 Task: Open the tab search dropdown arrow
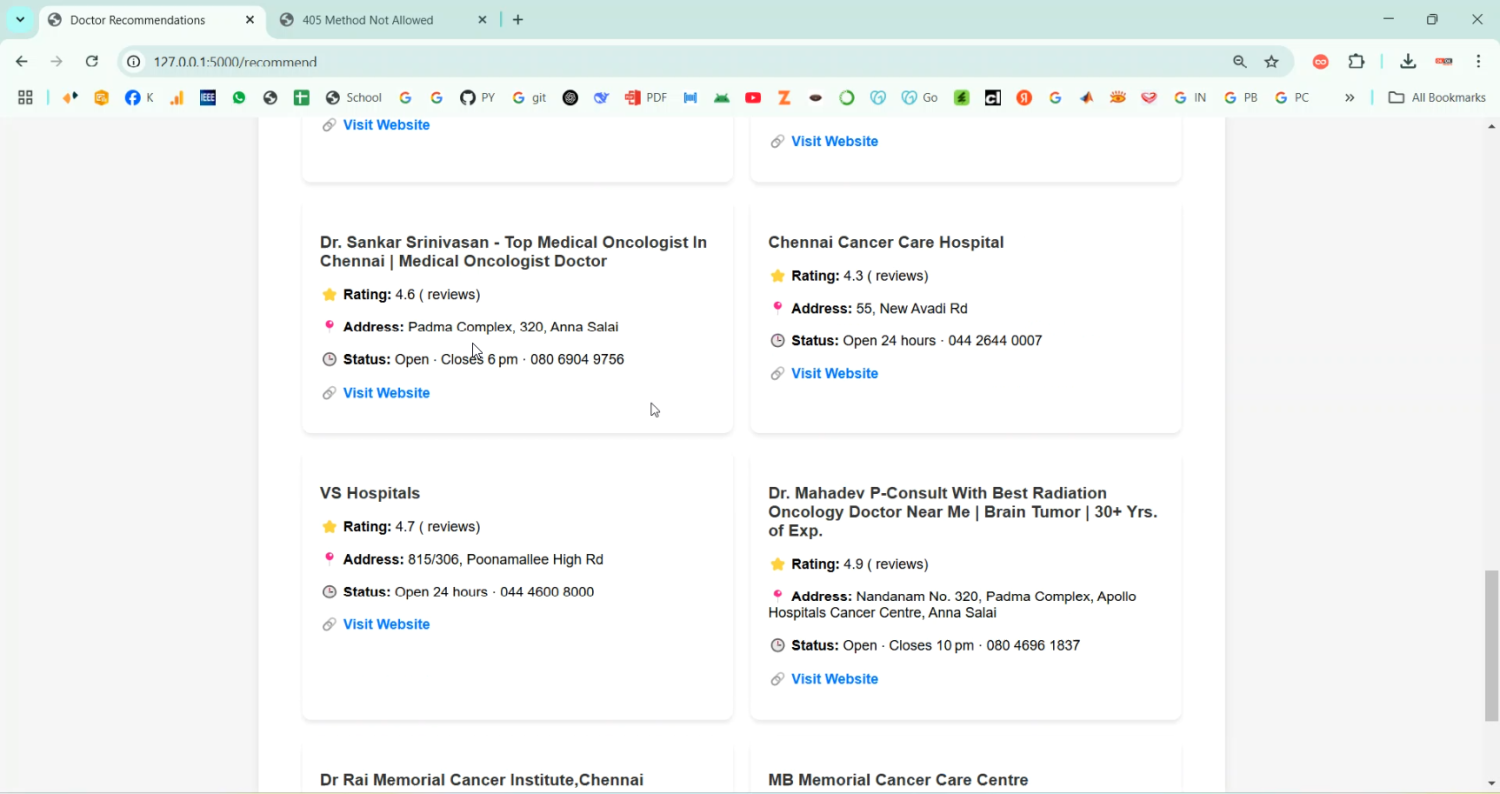pyautogui.click(x=20, y=20)
